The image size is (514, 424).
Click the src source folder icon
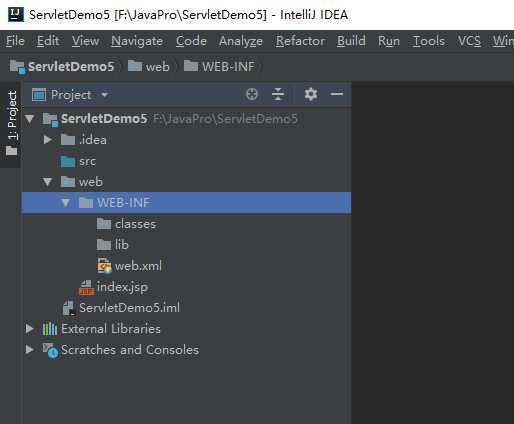(x=68, y=161)
